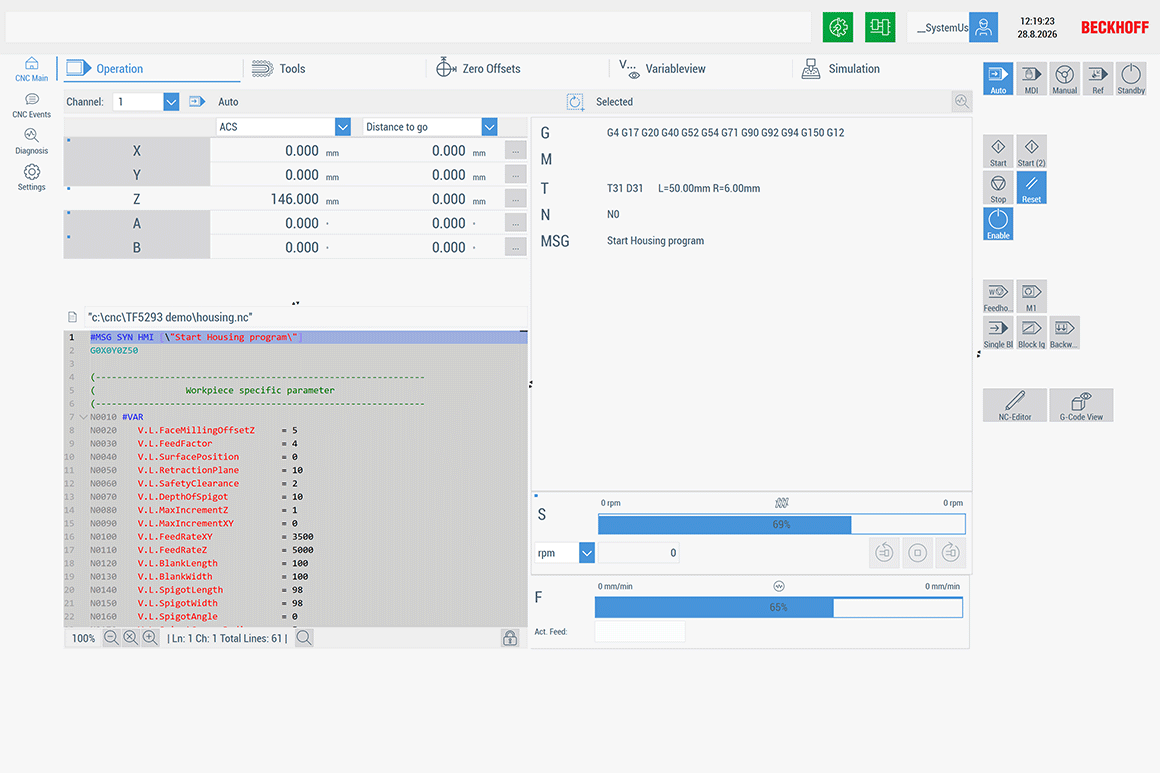Switch to Auto operating mode
1160x773 pixels.
[998, 78]
